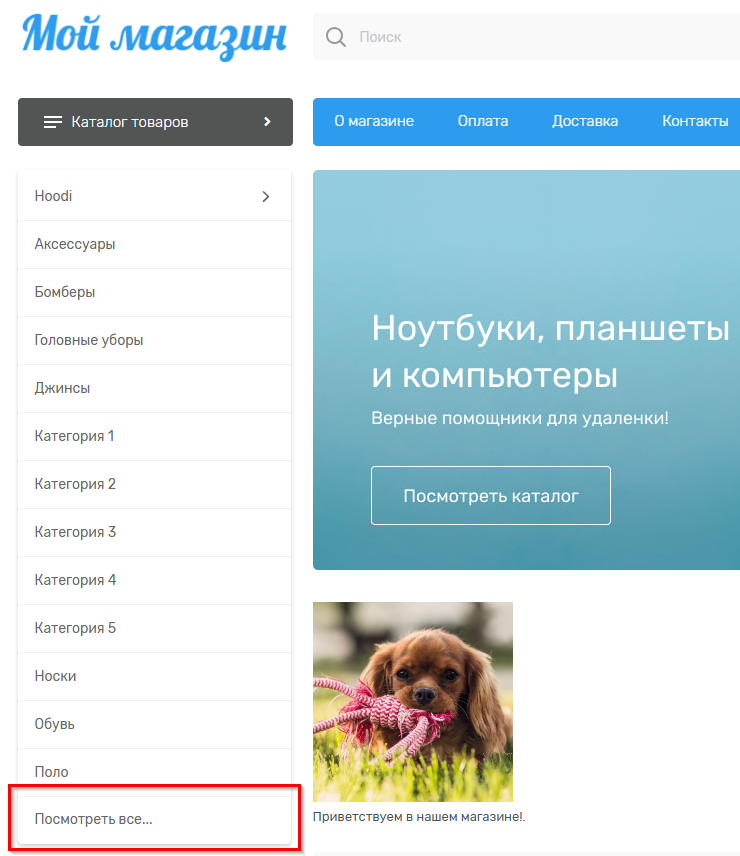
Task: Click the hamburger icon in catalog button
Action: click(53, 122)
